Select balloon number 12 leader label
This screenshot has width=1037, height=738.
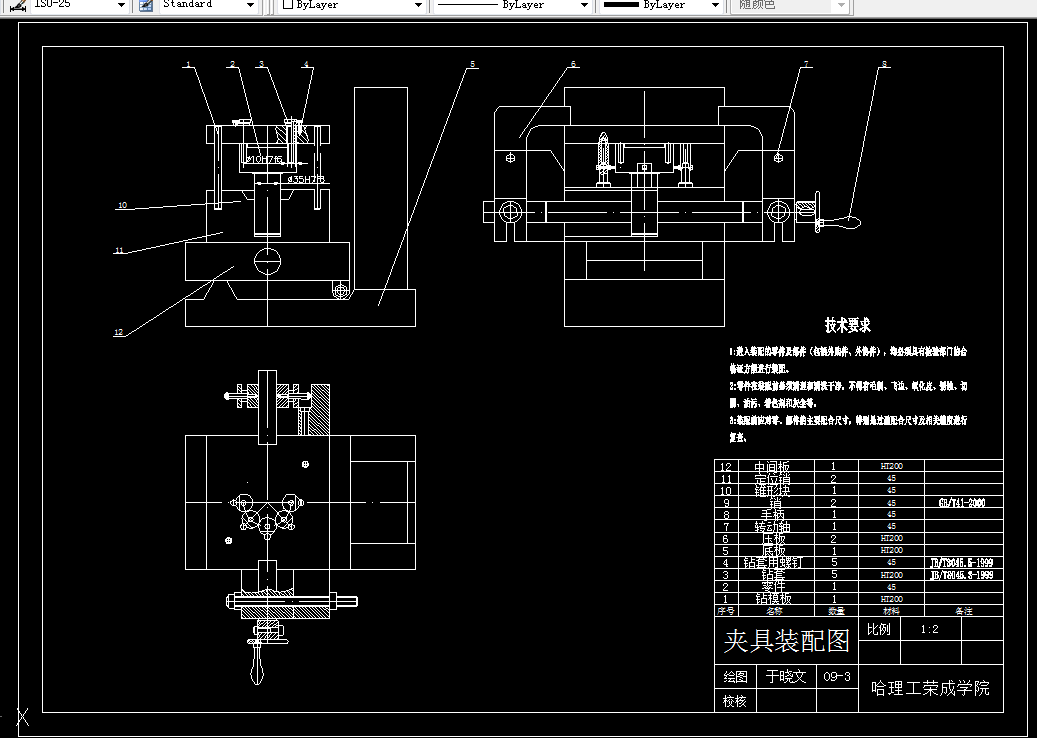[118, 332]
